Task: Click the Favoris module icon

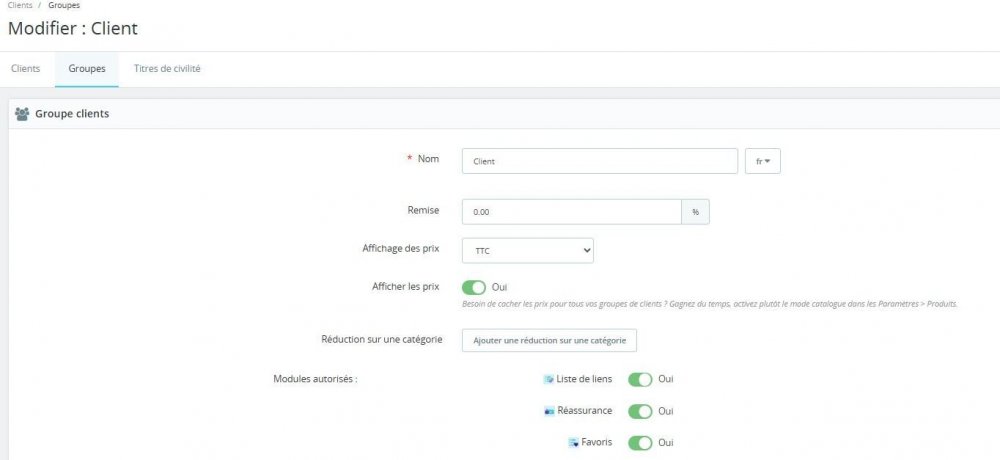Action: pyautogui.click(x=573, y=443)
